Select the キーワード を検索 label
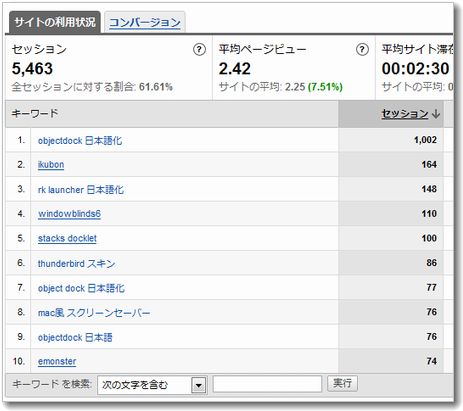The image size is (463, 411). (51, 384)
